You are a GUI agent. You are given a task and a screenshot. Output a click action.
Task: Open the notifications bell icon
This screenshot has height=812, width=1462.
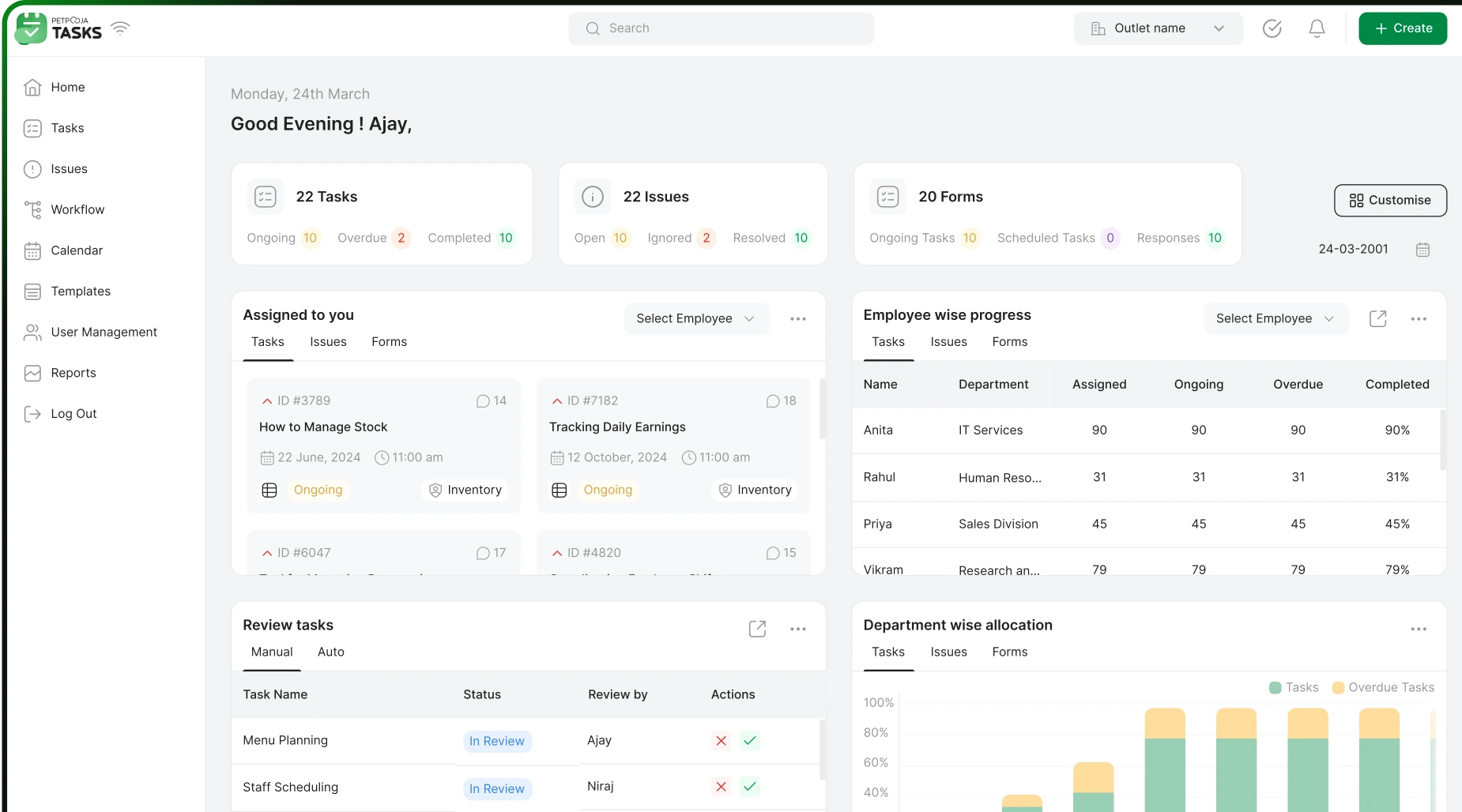[1316, 28]
